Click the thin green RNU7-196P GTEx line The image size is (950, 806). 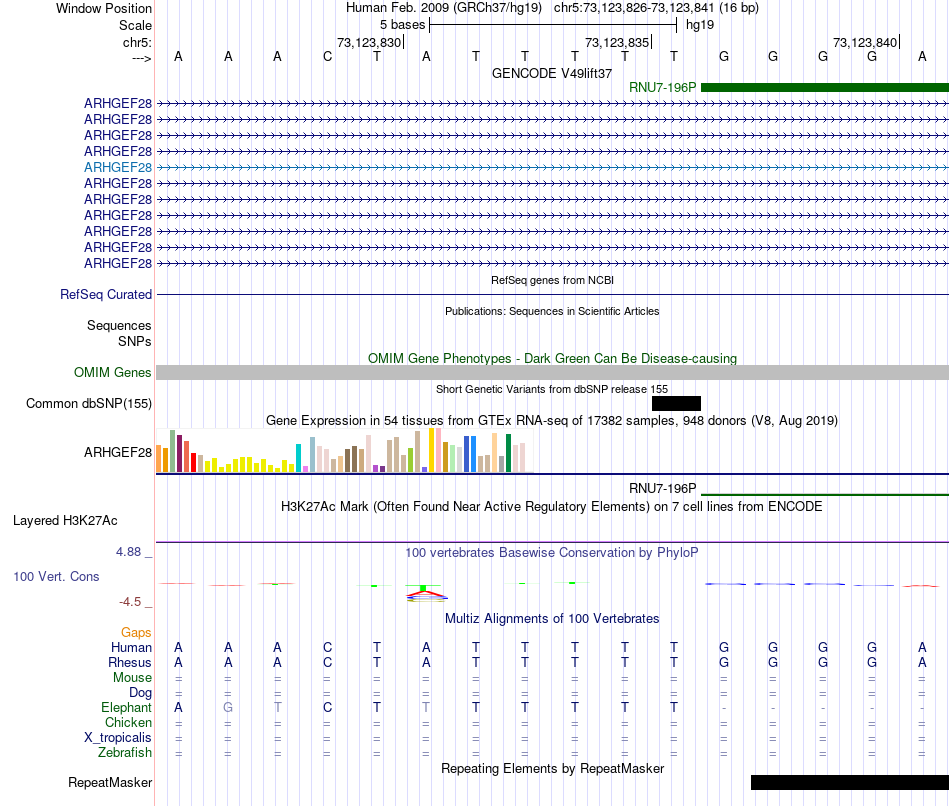coord(825,495)
